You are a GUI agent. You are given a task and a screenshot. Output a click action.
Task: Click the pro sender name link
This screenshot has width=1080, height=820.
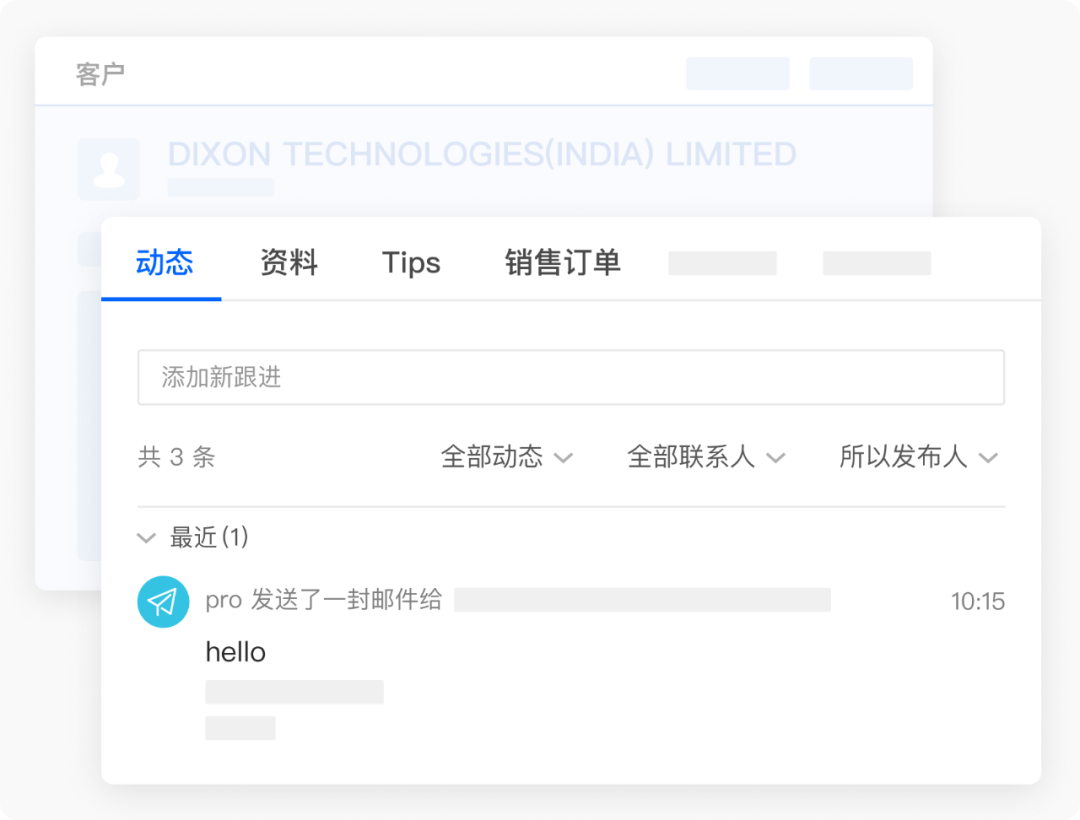click(x=221, y=601)
